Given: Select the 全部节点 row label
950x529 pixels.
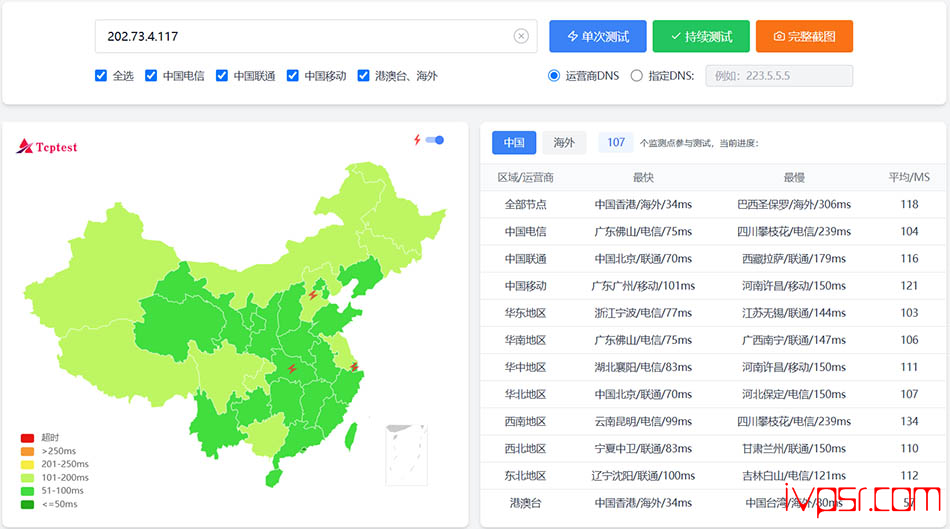Looking at the screenshot, I should point(525,205).
